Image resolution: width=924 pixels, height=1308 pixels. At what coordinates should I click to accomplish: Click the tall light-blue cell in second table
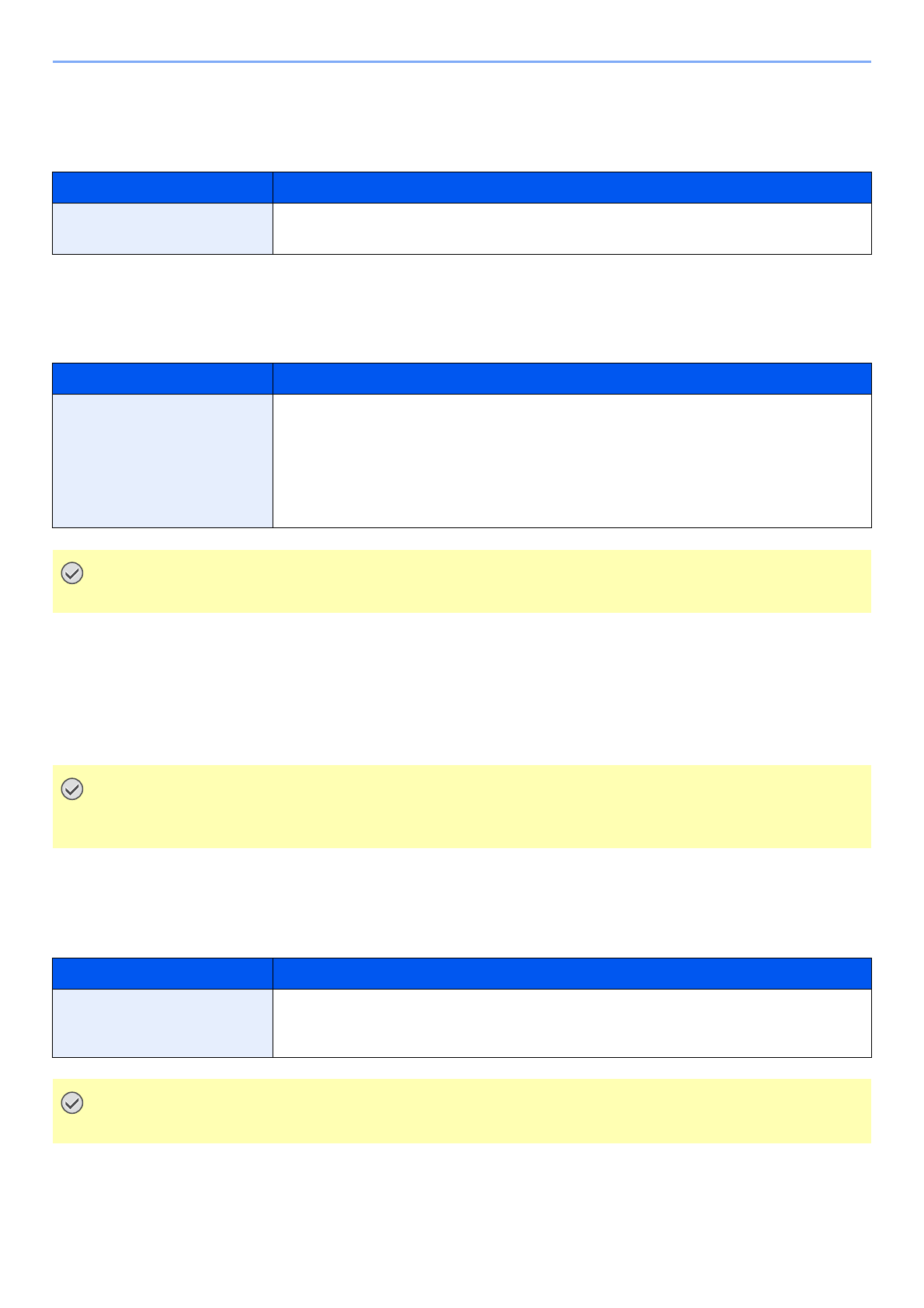(162, 461)
